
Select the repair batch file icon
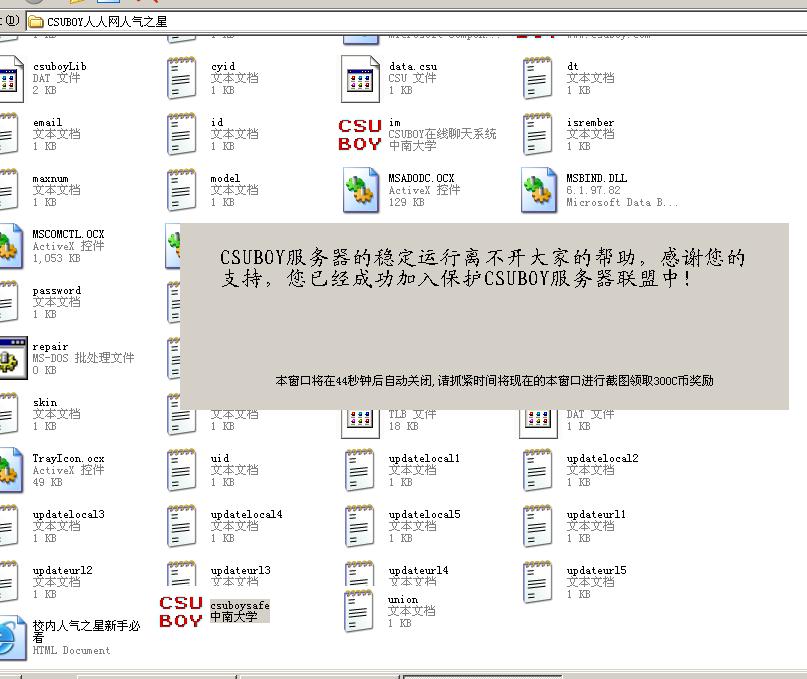[x=12, y=358]
